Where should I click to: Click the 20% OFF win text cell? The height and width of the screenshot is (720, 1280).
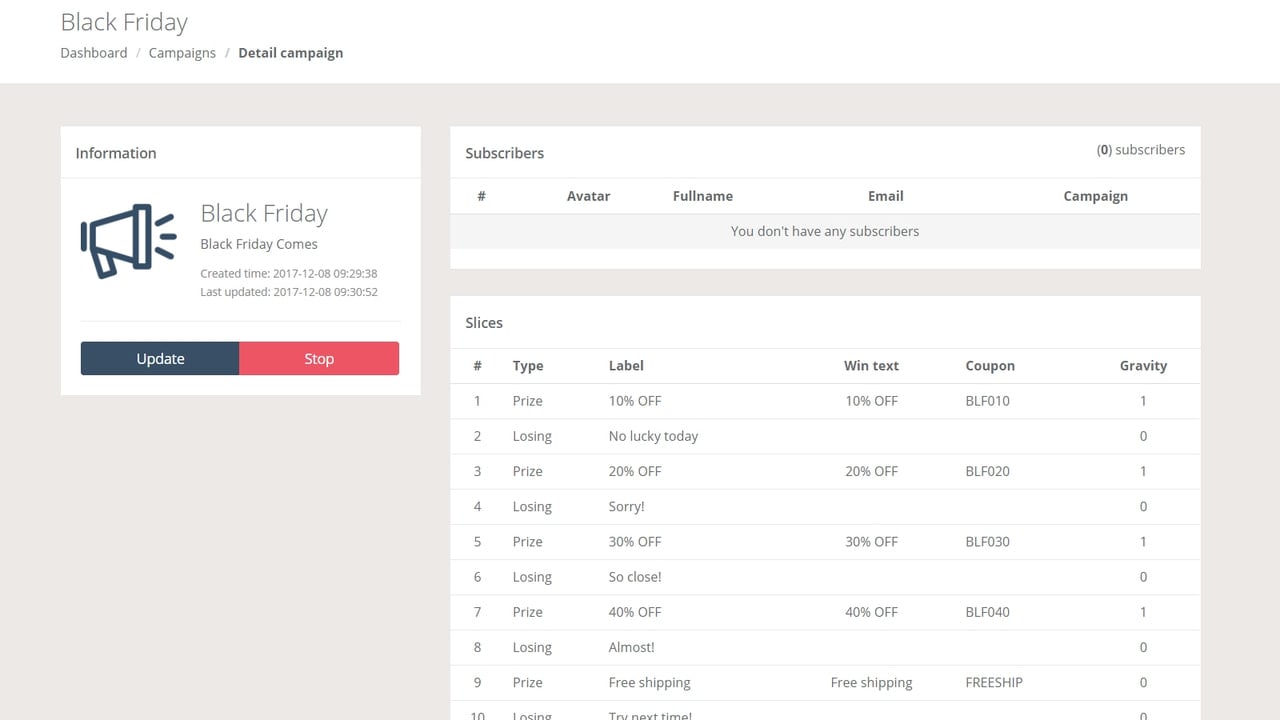(x=871, y=471)
